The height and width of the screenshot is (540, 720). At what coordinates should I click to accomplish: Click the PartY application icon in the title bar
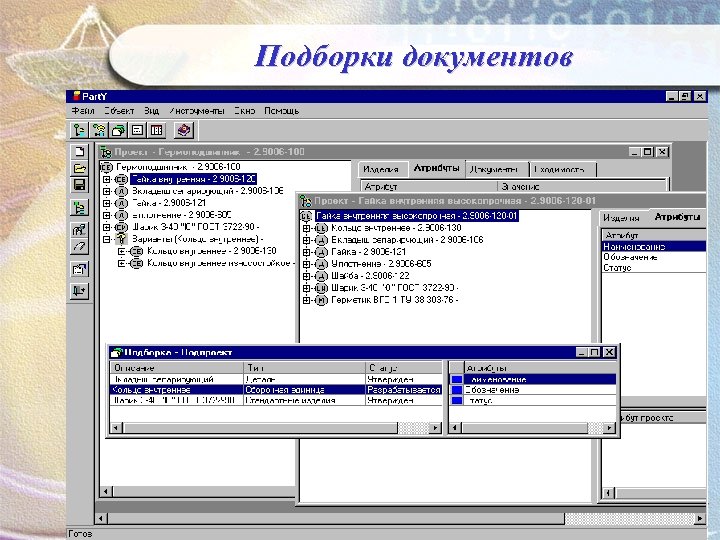tap(77, 96)
